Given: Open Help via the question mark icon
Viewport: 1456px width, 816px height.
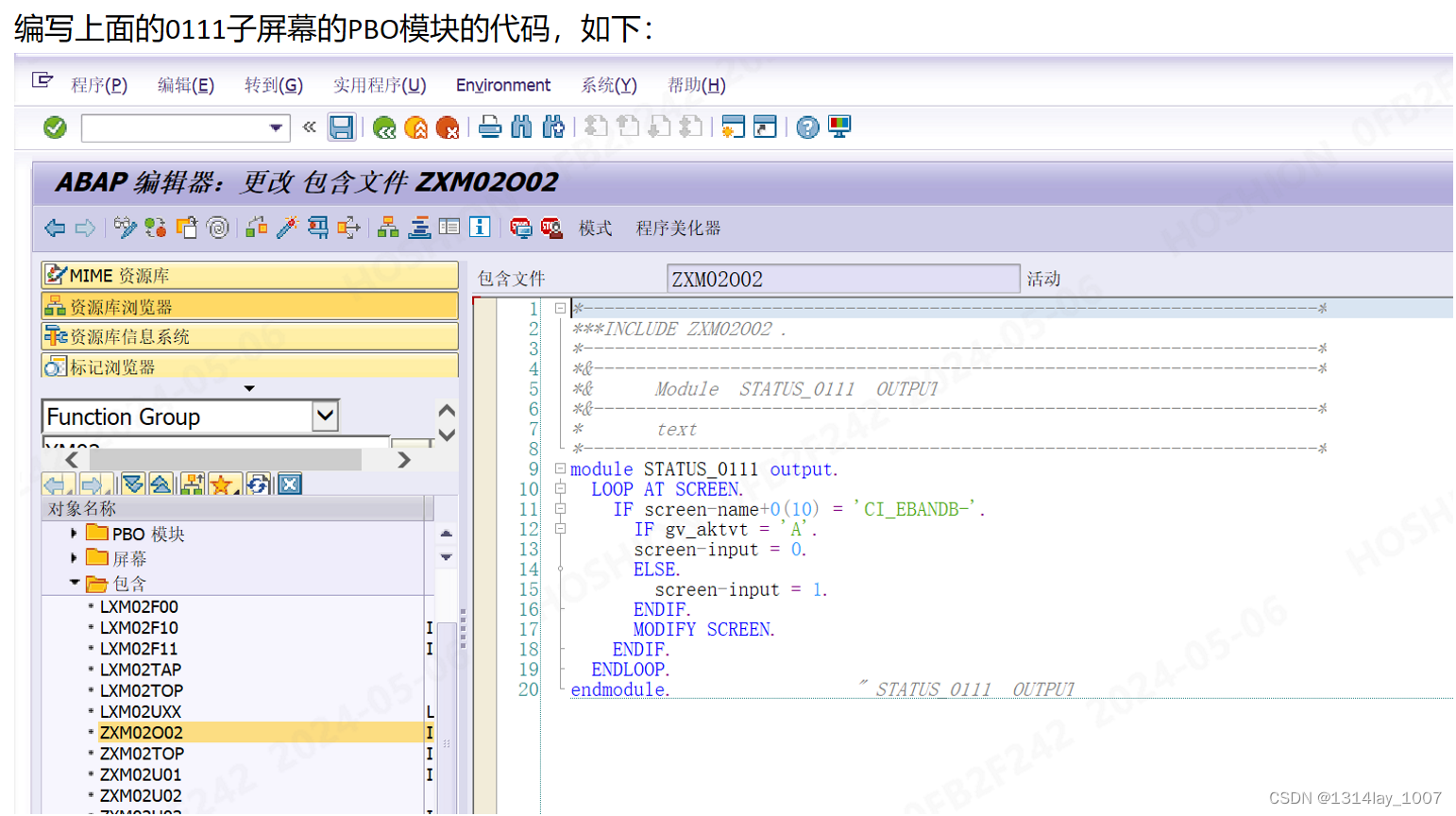Looking at the screenshot, I should point(807,127).
